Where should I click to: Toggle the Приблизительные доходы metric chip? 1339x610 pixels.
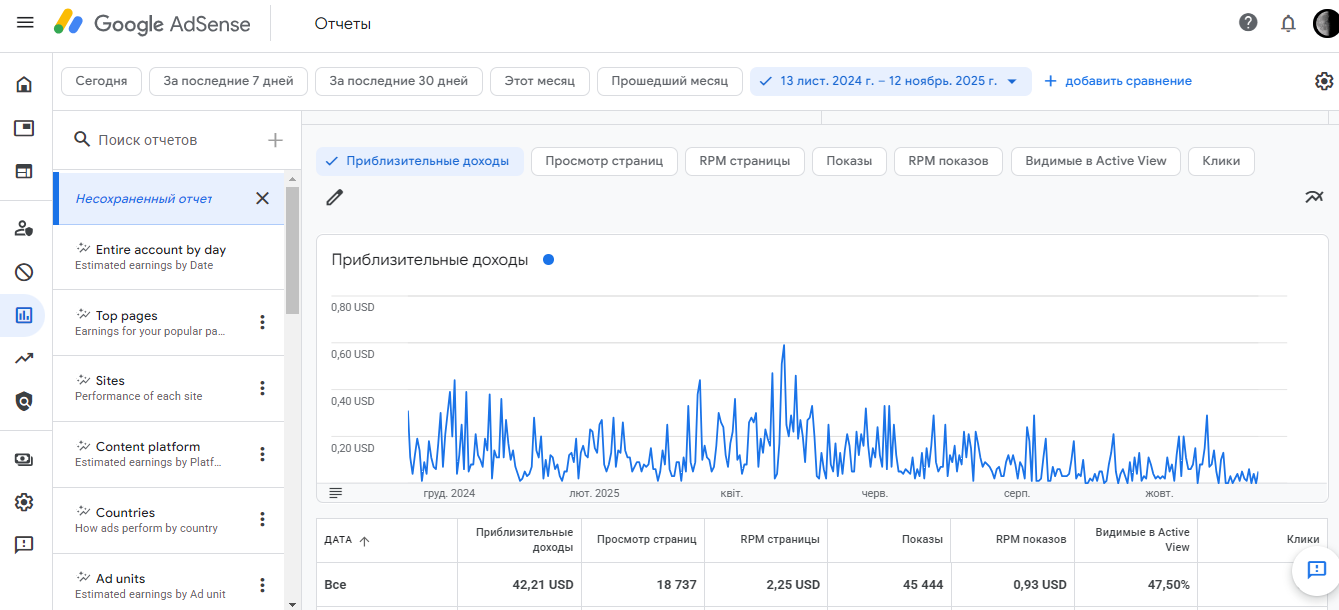click(x=420, y=161)
